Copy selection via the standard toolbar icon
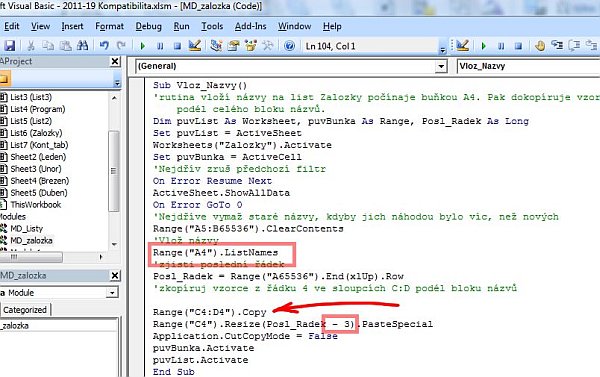The height and width of the screenshot is (377, 600). tap(48, 46)
